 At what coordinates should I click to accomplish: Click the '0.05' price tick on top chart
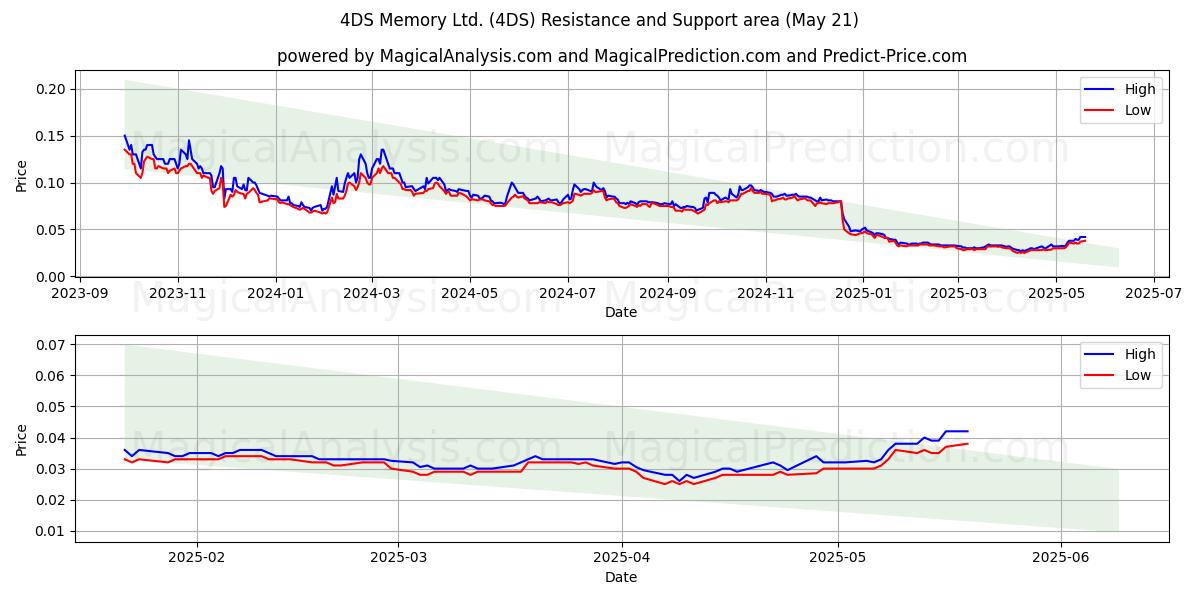click(52, 230)
